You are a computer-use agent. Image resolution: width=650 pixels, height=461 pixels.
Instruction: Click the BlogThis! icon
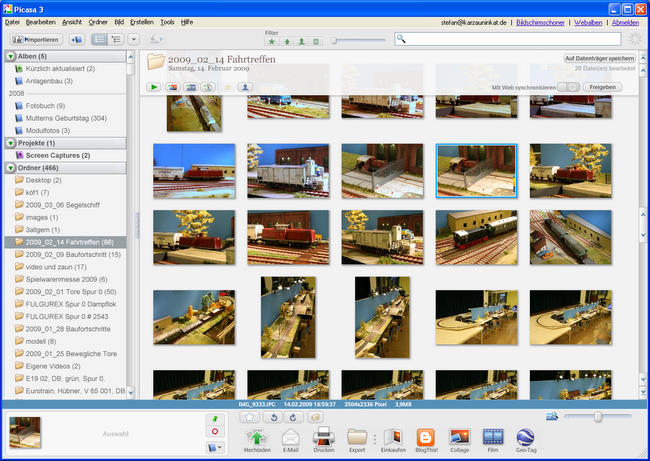pyautogui.click(x=425, y=437)
